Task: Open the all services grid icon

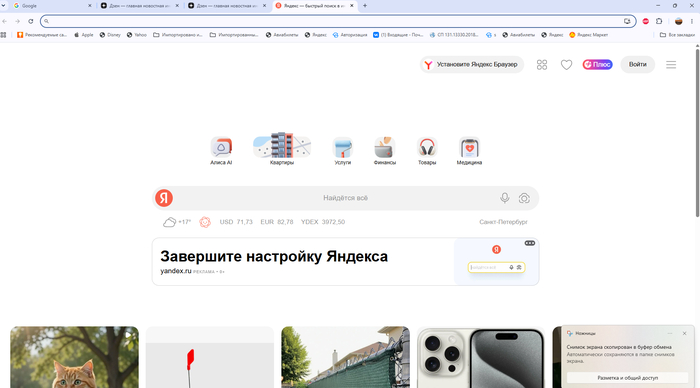Action: (x=542, y=65)
